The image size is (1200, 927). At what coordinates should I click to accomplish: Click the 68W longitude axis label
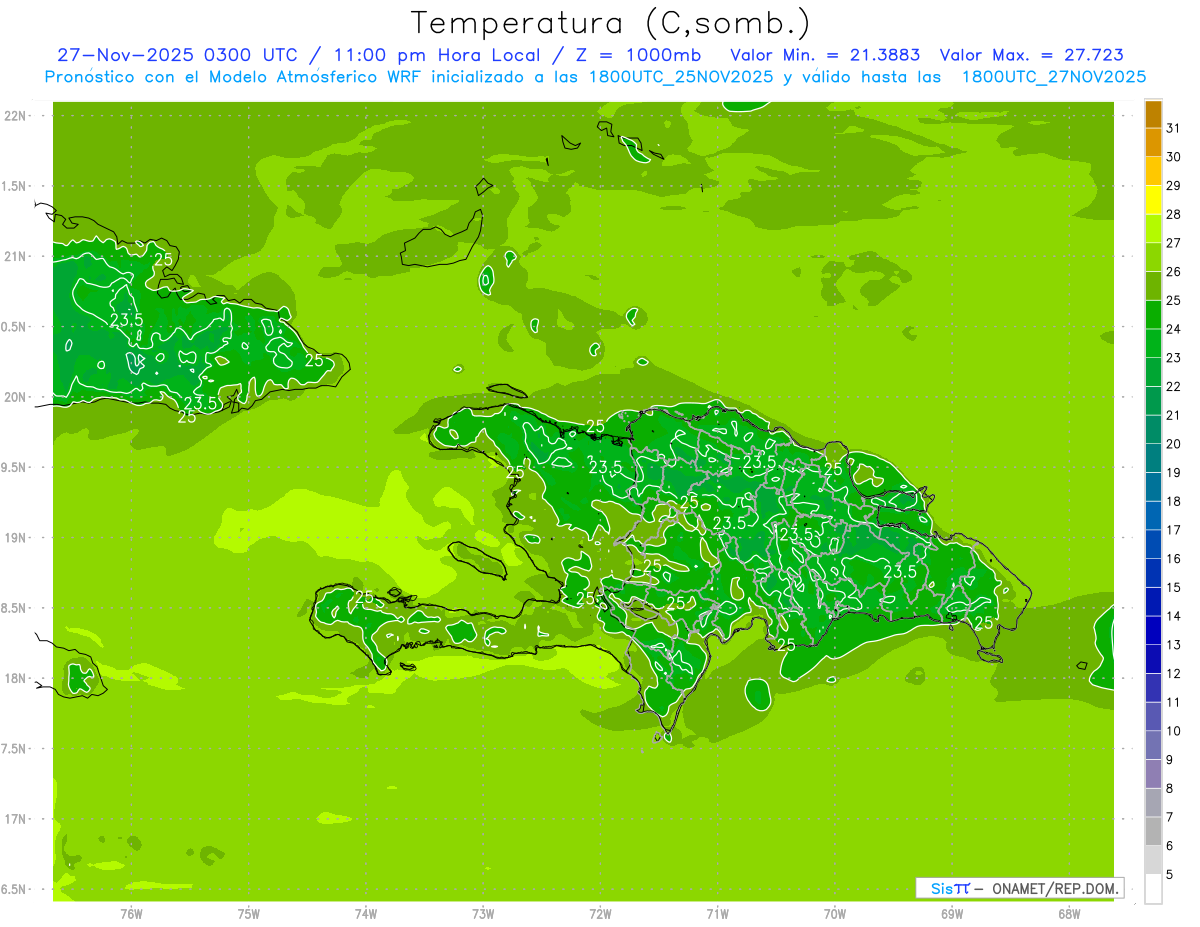pyautogui.click(x=1069, y=914)
